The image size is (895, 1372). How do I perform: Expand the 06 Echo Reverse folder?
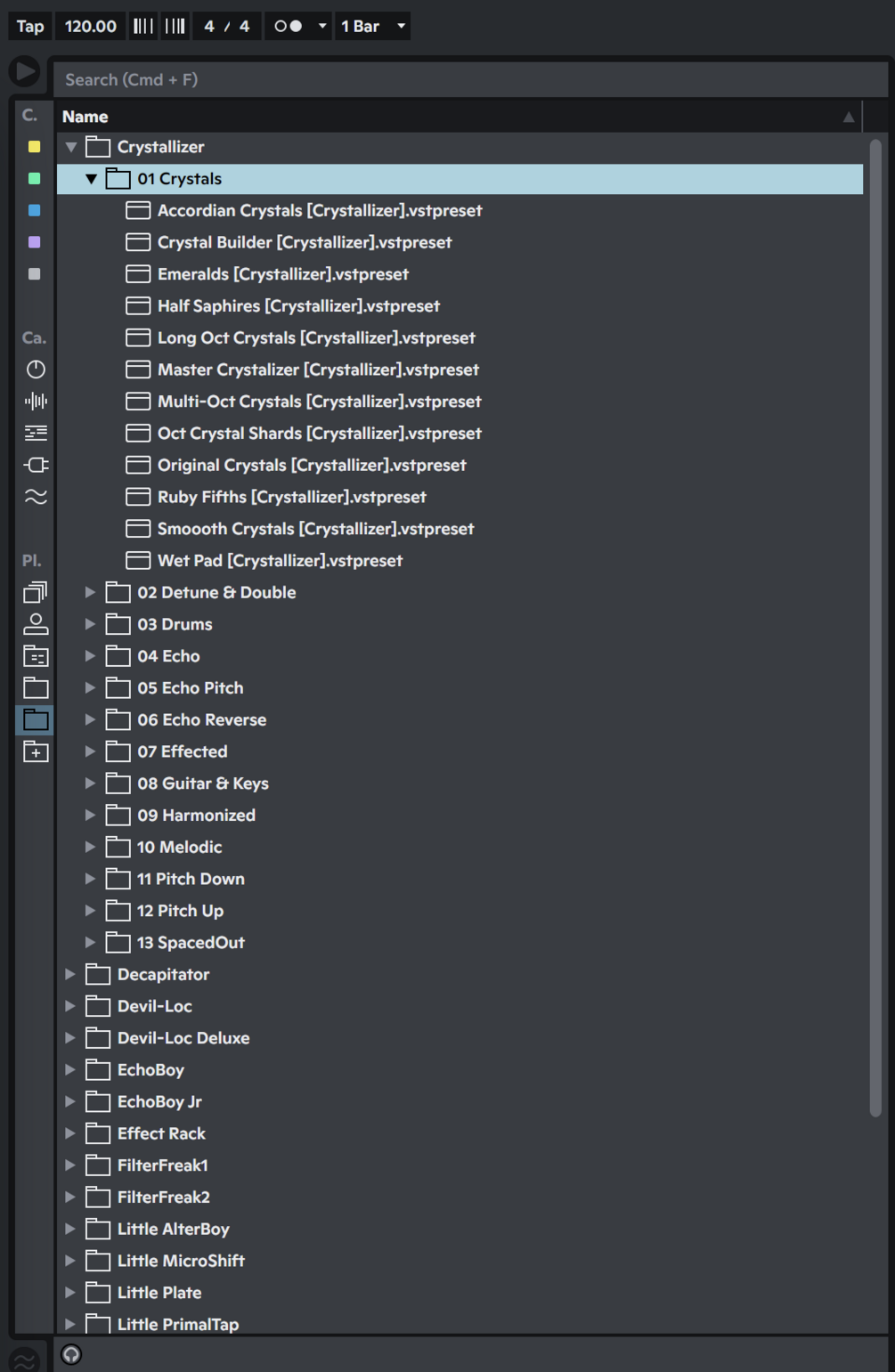coord(90,719)
